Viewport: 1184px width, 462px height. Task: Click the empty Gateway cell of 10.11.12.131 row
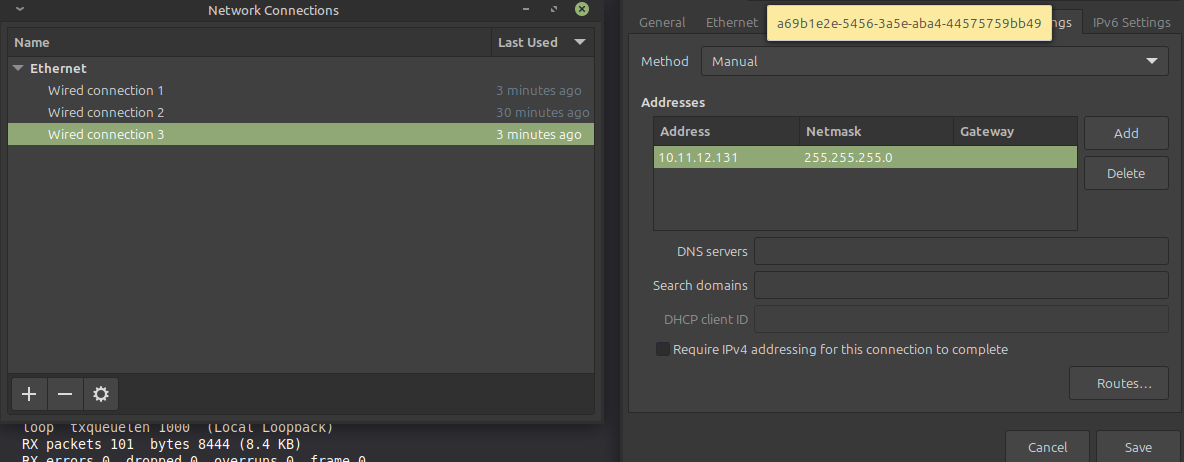pyautogui.click(x=1015, y=158)
